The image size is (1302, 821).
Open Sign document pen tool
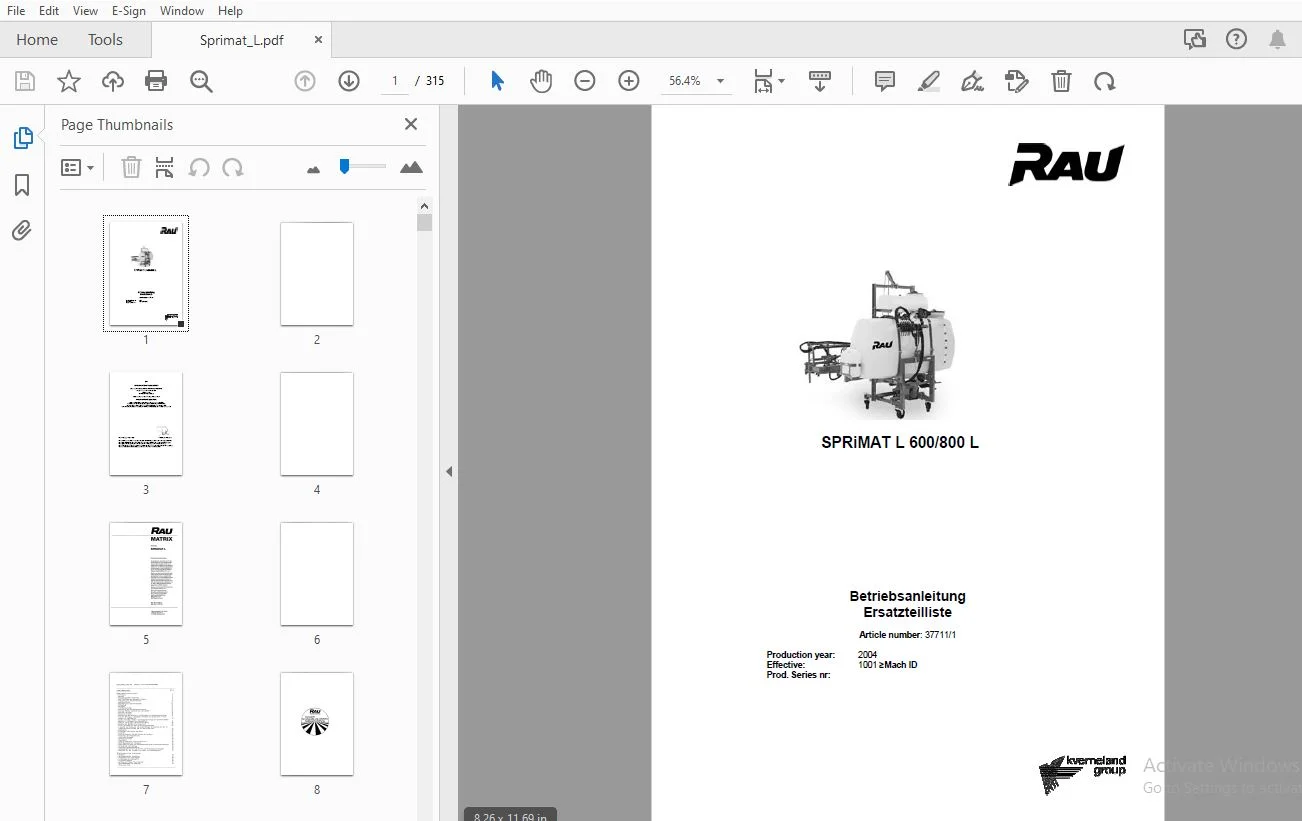click(x=972, y=81)
